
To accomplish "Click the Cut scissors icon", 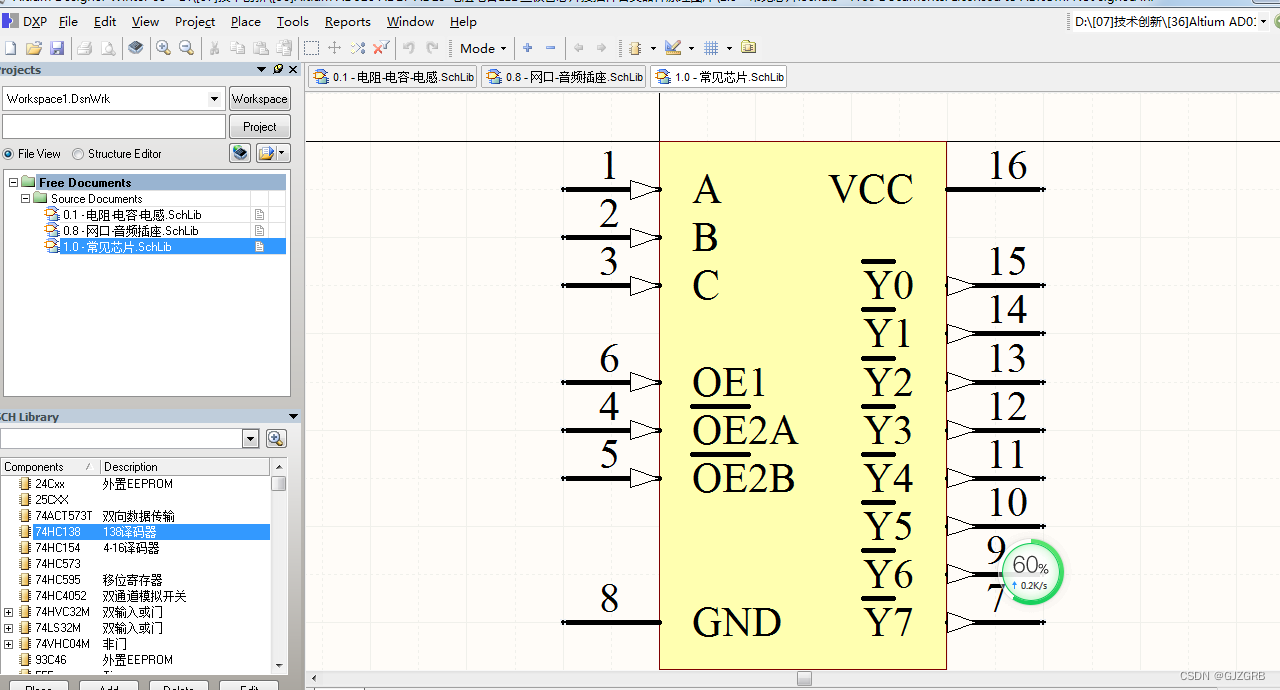I will coord(214,48).
